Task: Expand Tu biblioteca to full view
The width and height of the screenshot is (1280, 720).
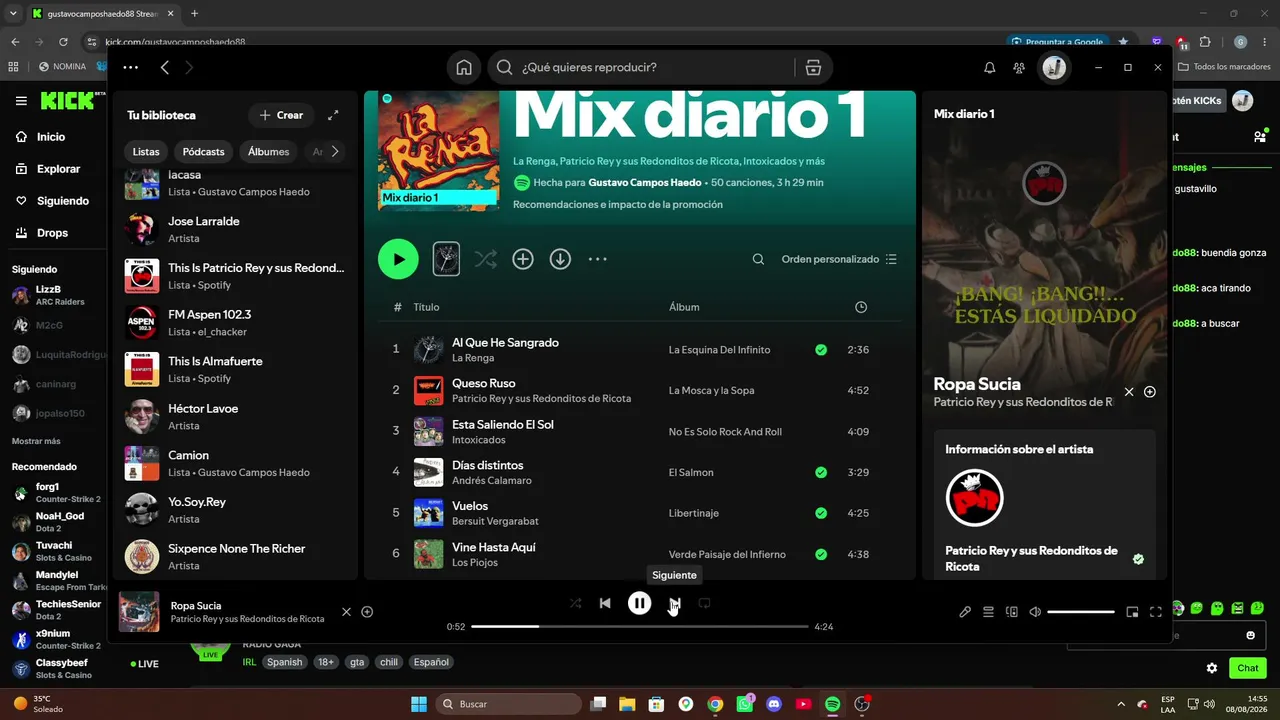Action: tap(333, 115)
